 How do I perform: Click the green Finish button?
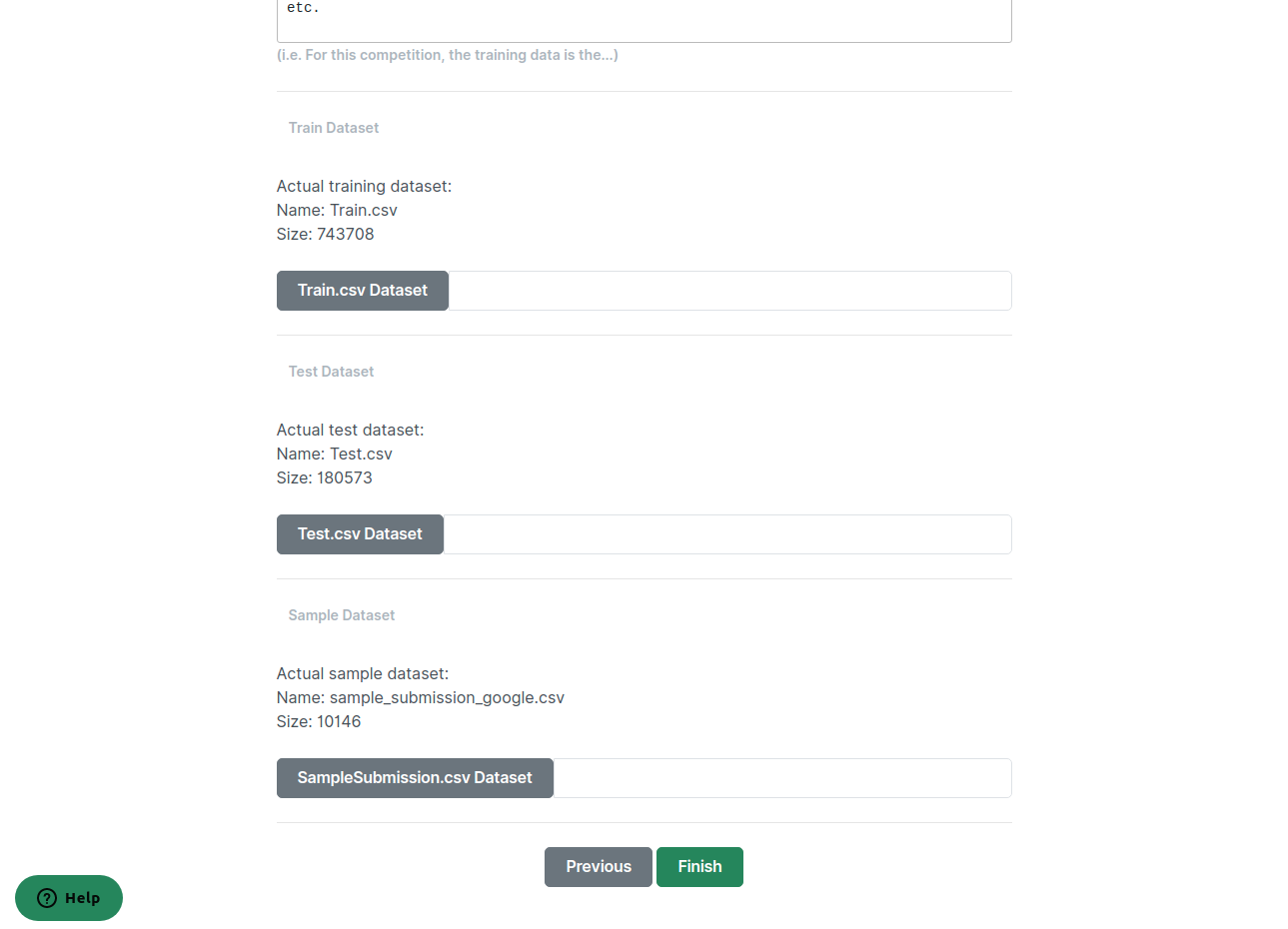[699, 867]
